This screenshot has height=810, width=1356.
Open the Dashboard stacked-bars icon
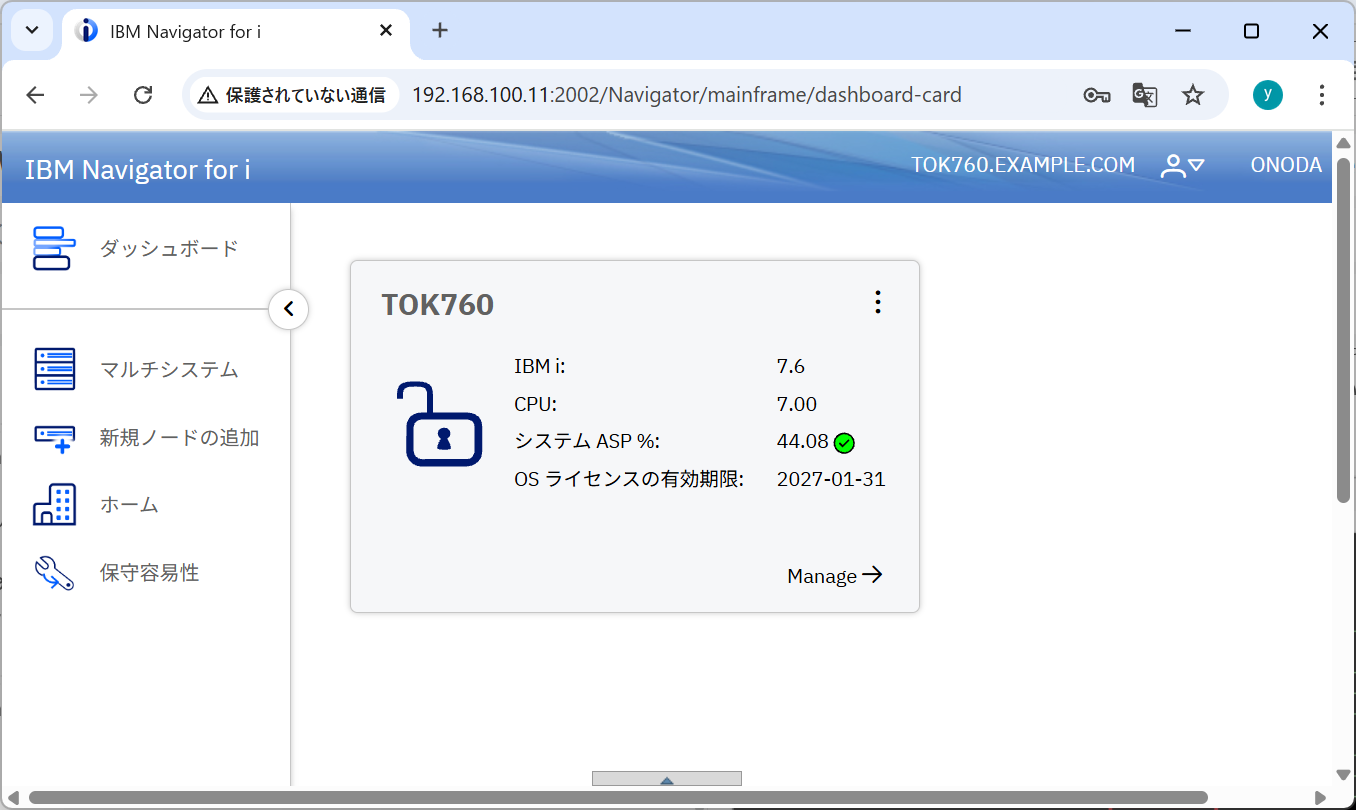[x=54, y=248]
